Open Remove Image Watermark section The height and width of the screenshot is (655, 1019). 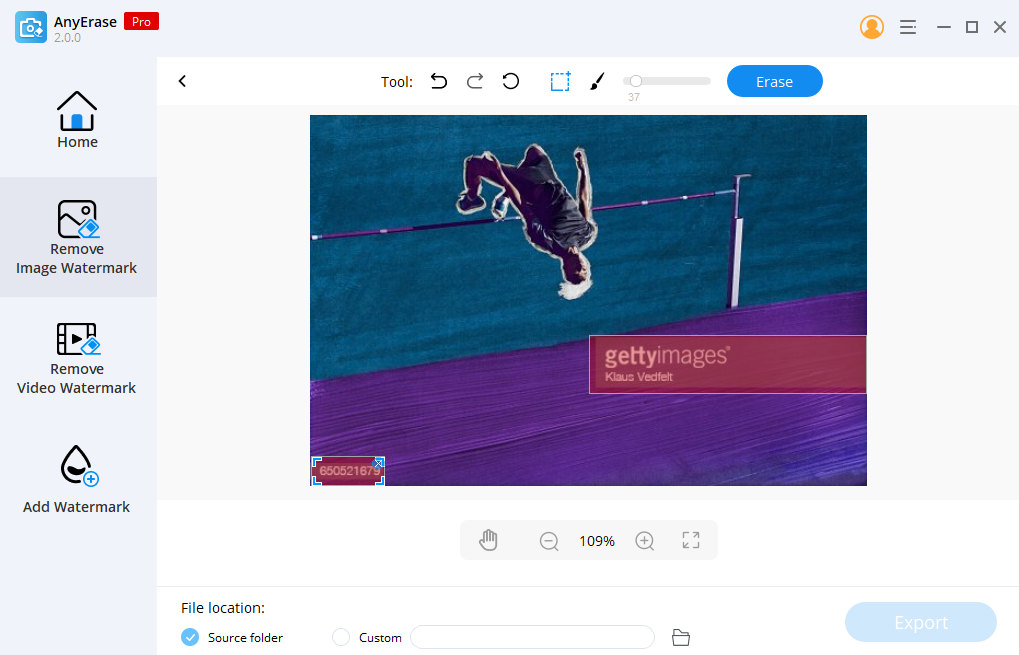pos(77,237)
